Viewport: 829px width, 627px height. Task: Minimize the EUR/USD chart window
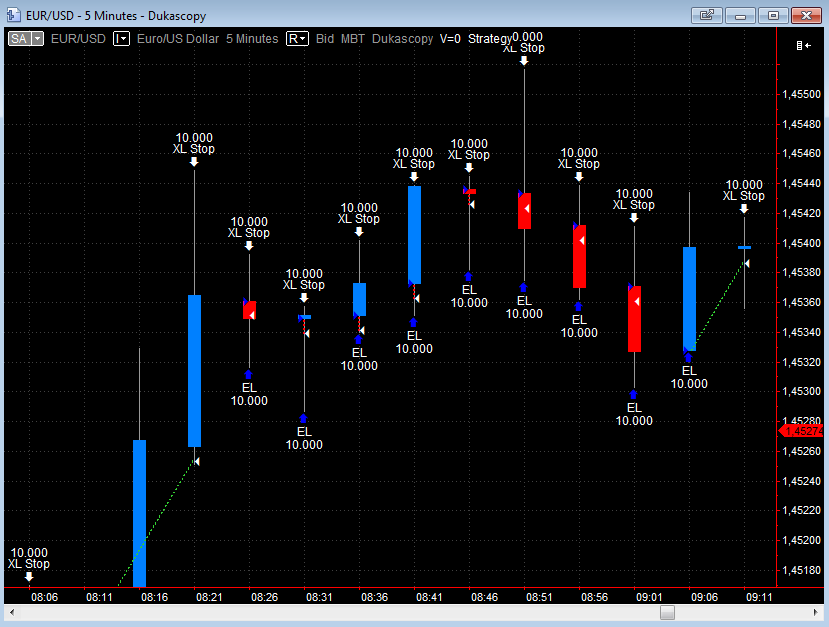click(x=740, y=15)
